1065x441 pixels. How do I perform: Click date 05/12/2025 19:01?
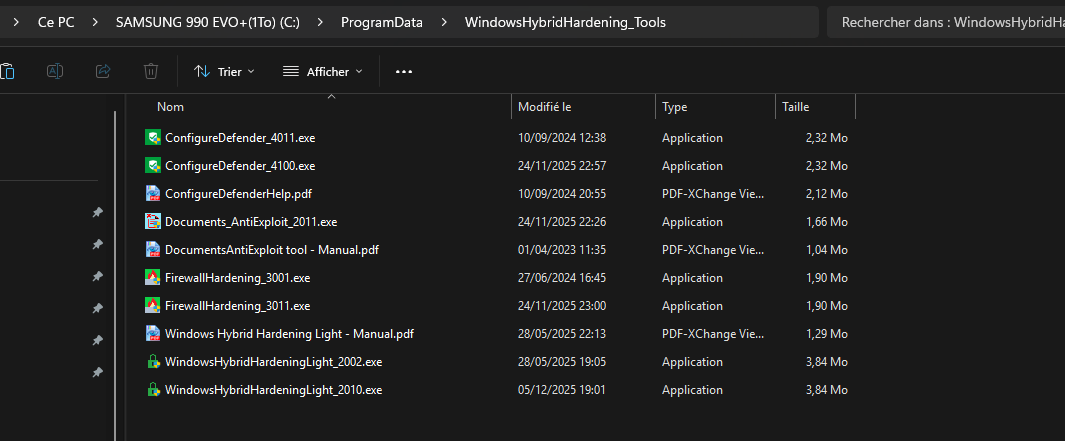pos(562,389)
